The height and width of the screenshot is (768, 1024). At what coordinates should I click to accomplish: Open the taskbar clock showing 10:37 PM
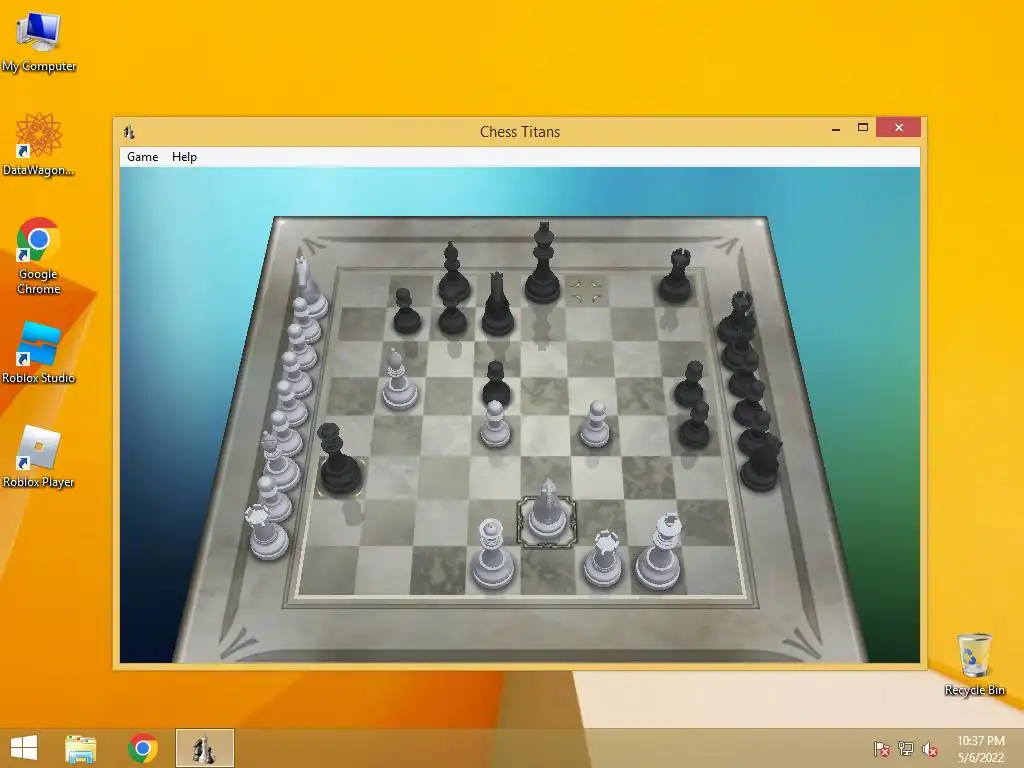pos(981,749)
